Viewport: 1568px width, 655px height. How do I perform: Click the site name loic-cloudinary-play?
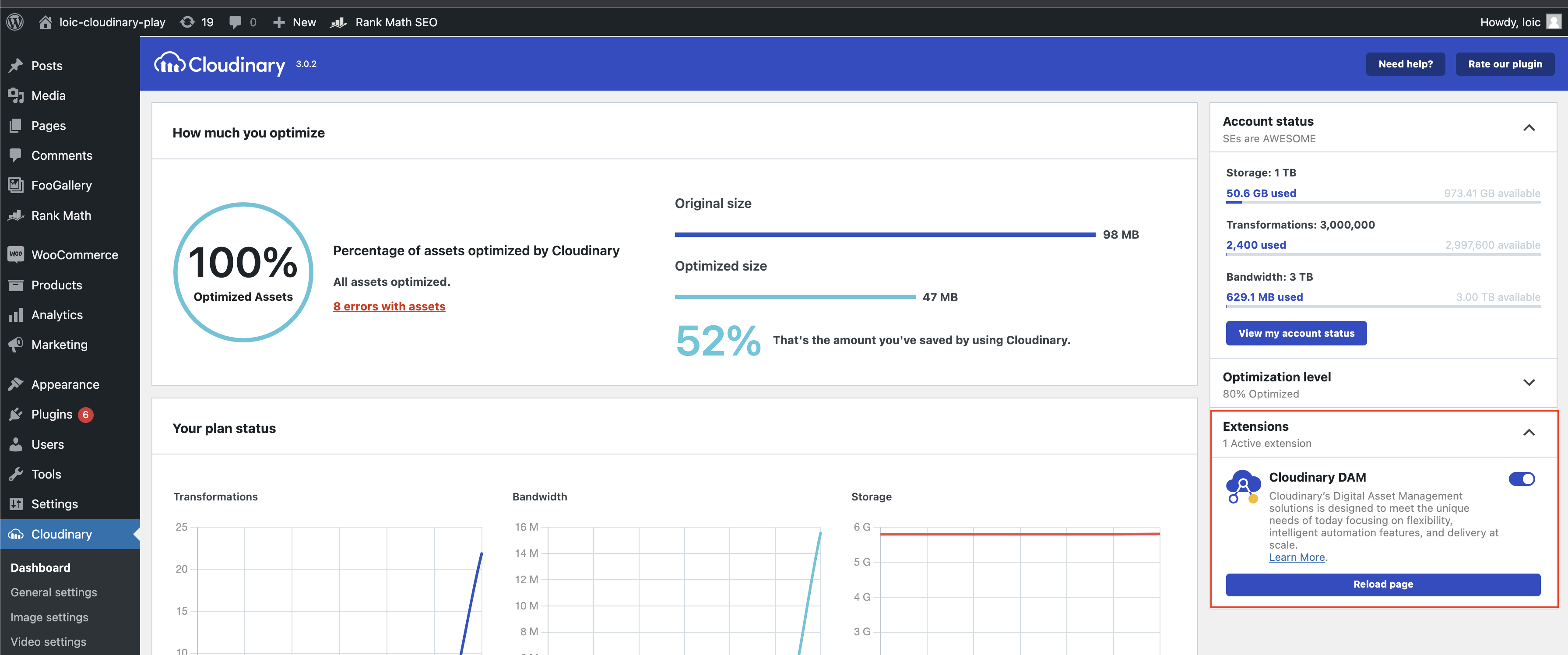click(x=112, y=22)
